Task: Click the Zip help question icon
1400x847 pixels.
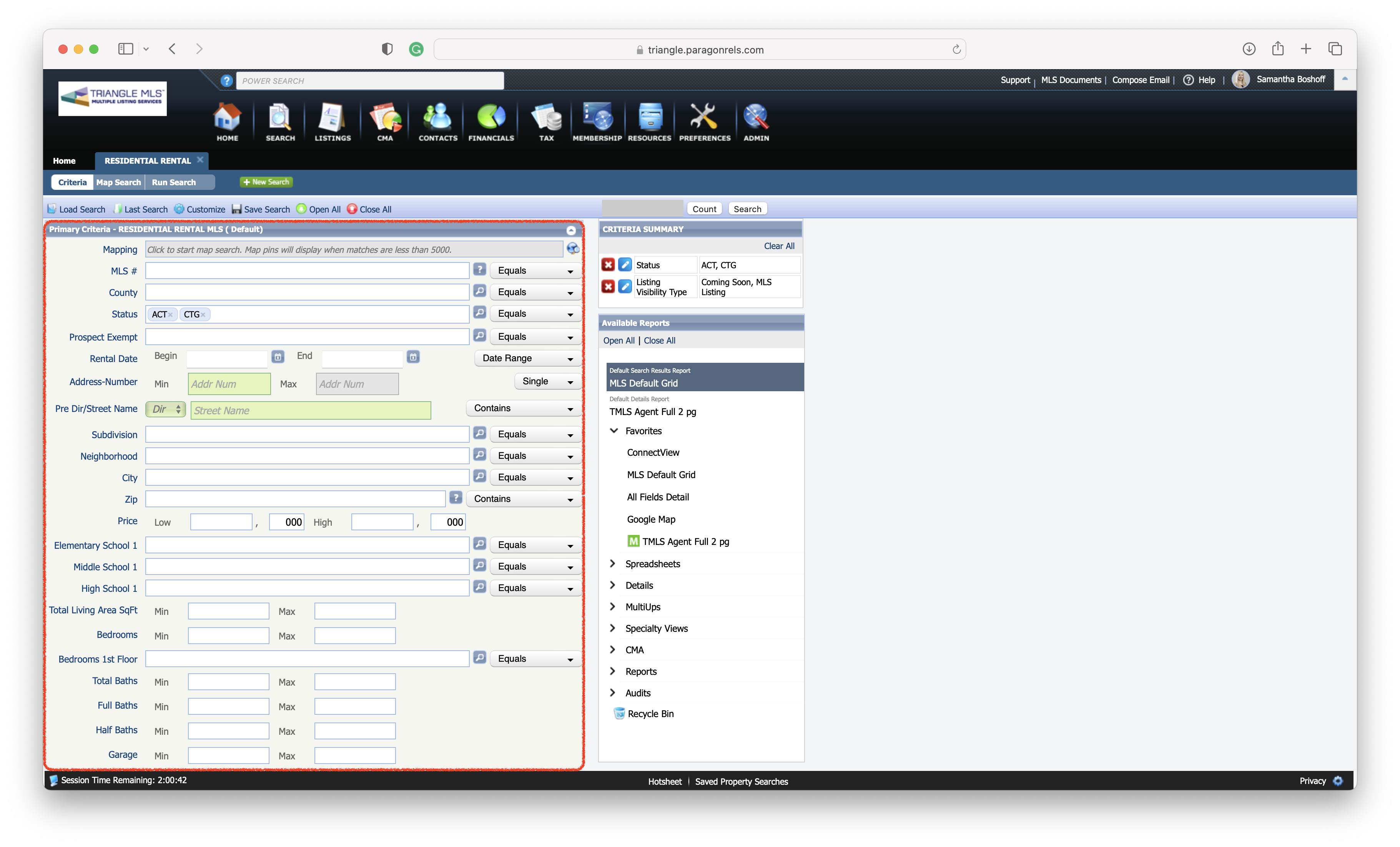Action: point(455,498)
